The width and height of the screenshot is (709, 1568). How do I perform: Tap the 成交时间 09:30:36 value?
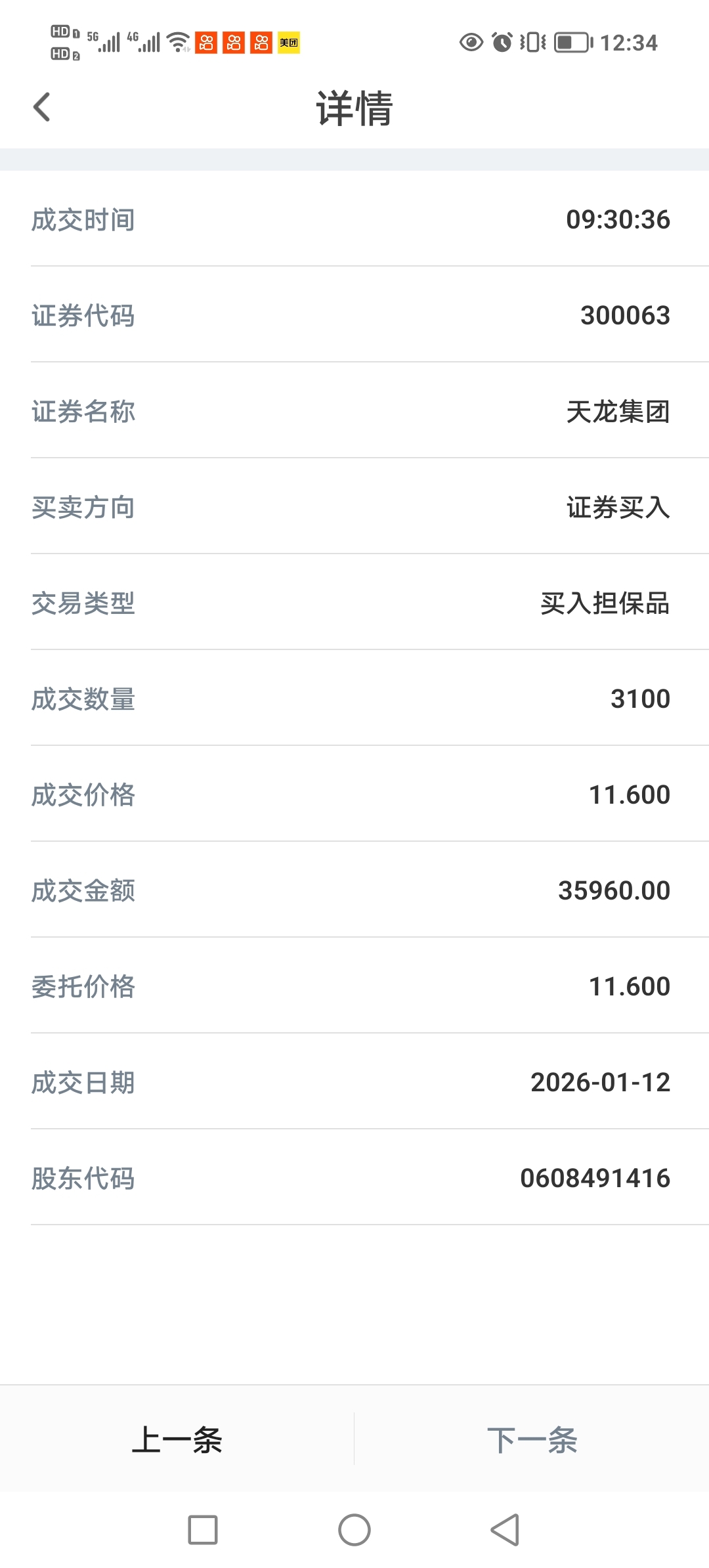618,219
